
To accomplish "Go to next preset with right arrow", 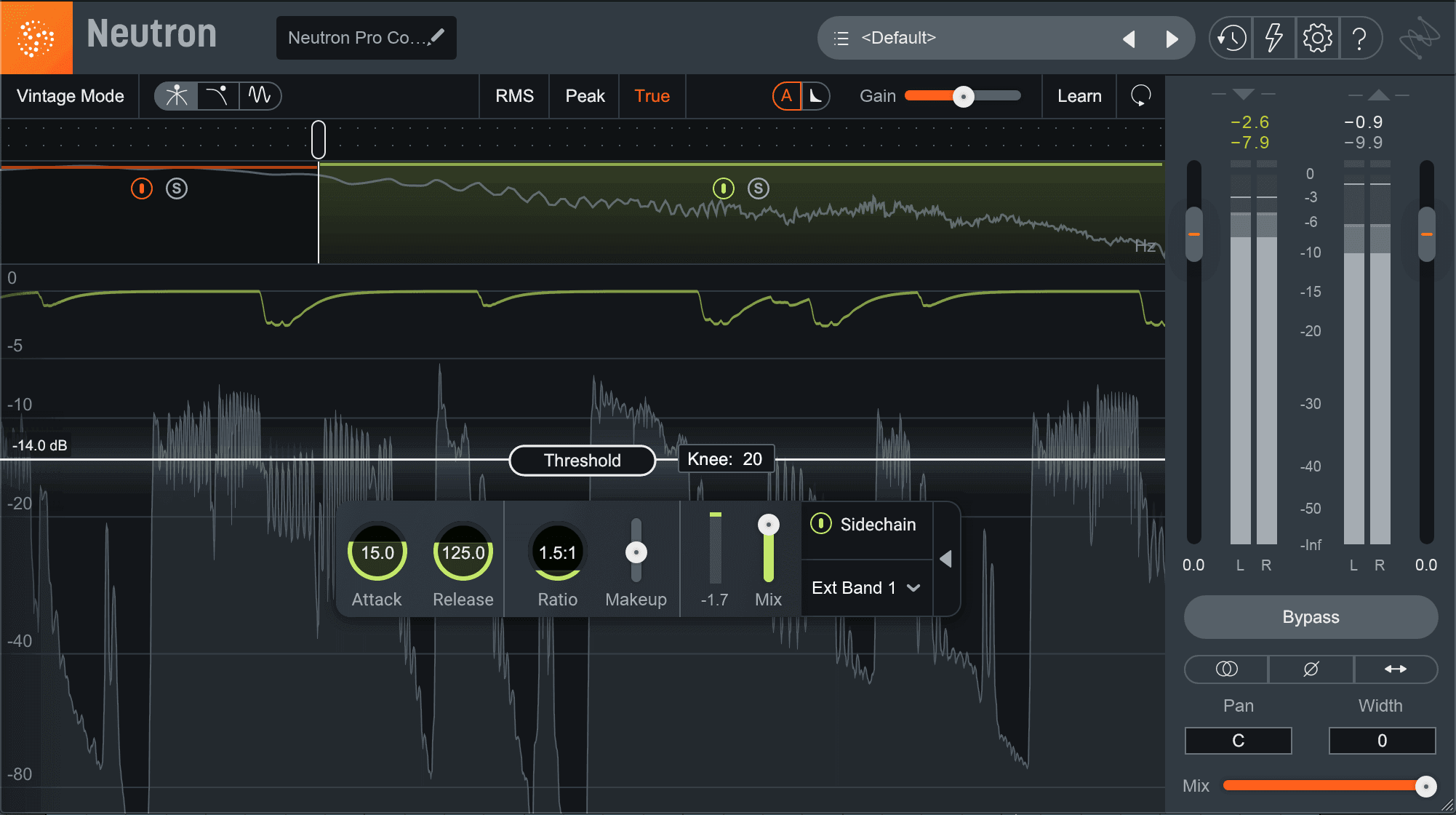I will pyautogui.click(x=1172, y=39).
